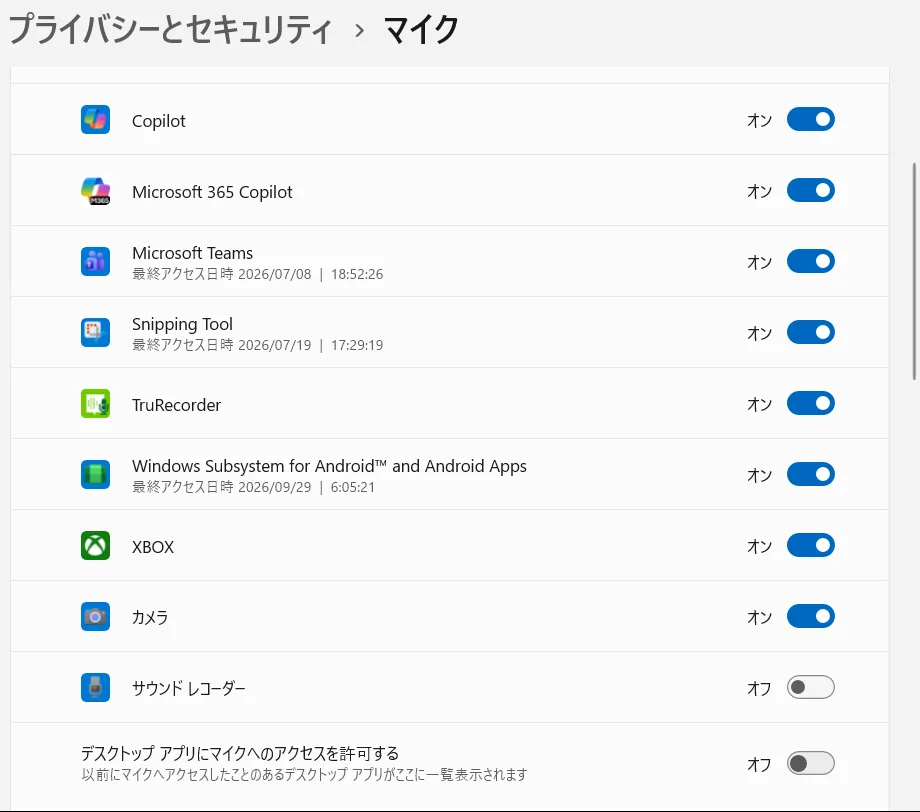Click Android last access 2026/09/29 text
The width and height of the screenshot is (920, 812).
[253, 487]
